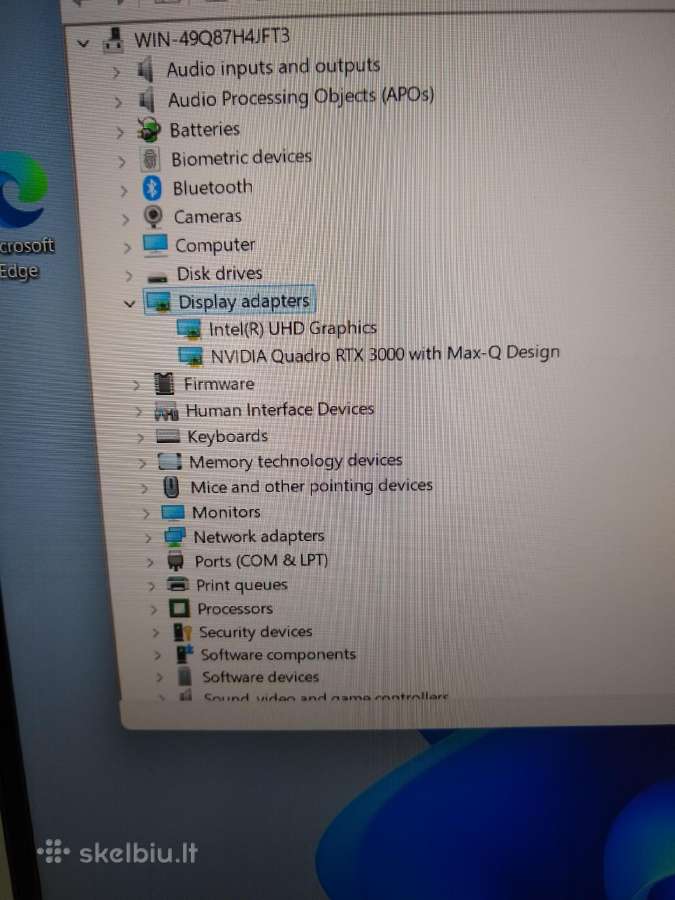The image size is (675, 900).
Task: Expand the Disk drives chevron
Action: click(129, 276)
